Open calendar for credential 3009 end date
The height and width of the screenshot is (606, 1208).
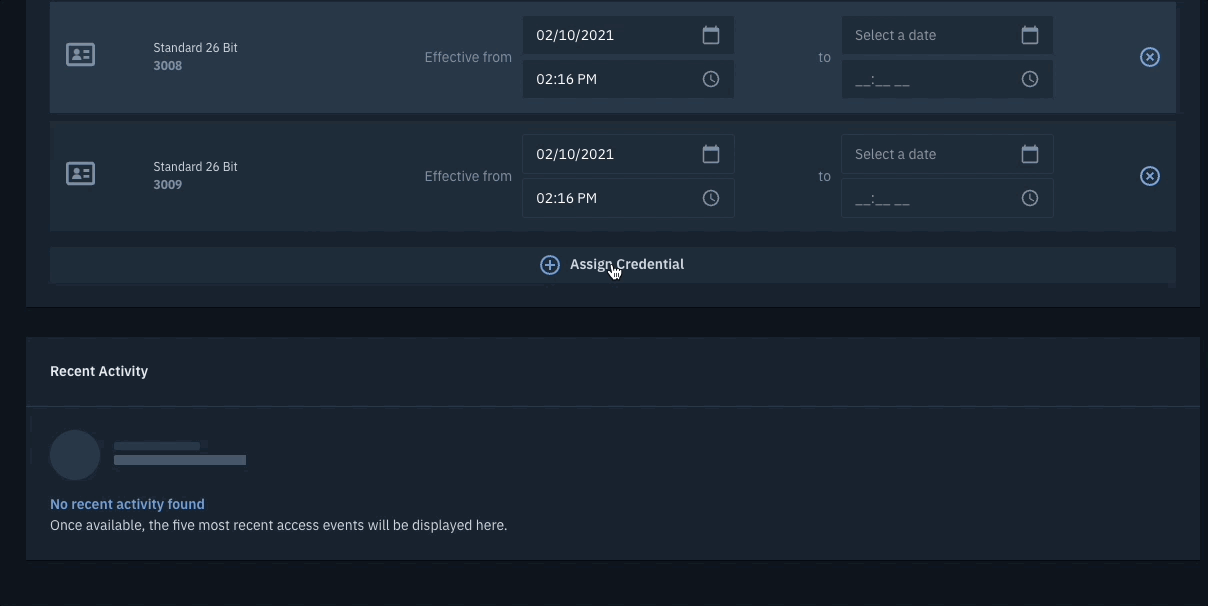[x=1030, y=154]
